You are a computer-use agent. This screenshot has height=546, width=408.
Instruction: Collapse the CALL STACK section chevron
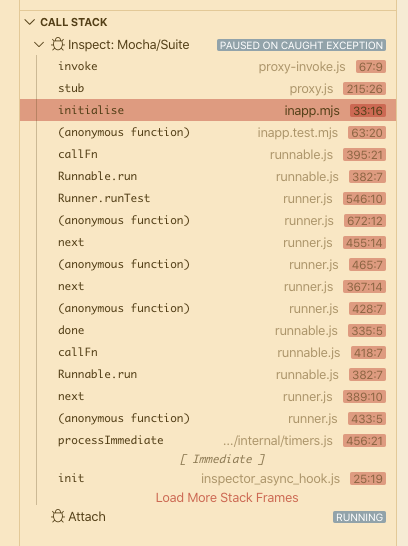click(x=30, y=22)
